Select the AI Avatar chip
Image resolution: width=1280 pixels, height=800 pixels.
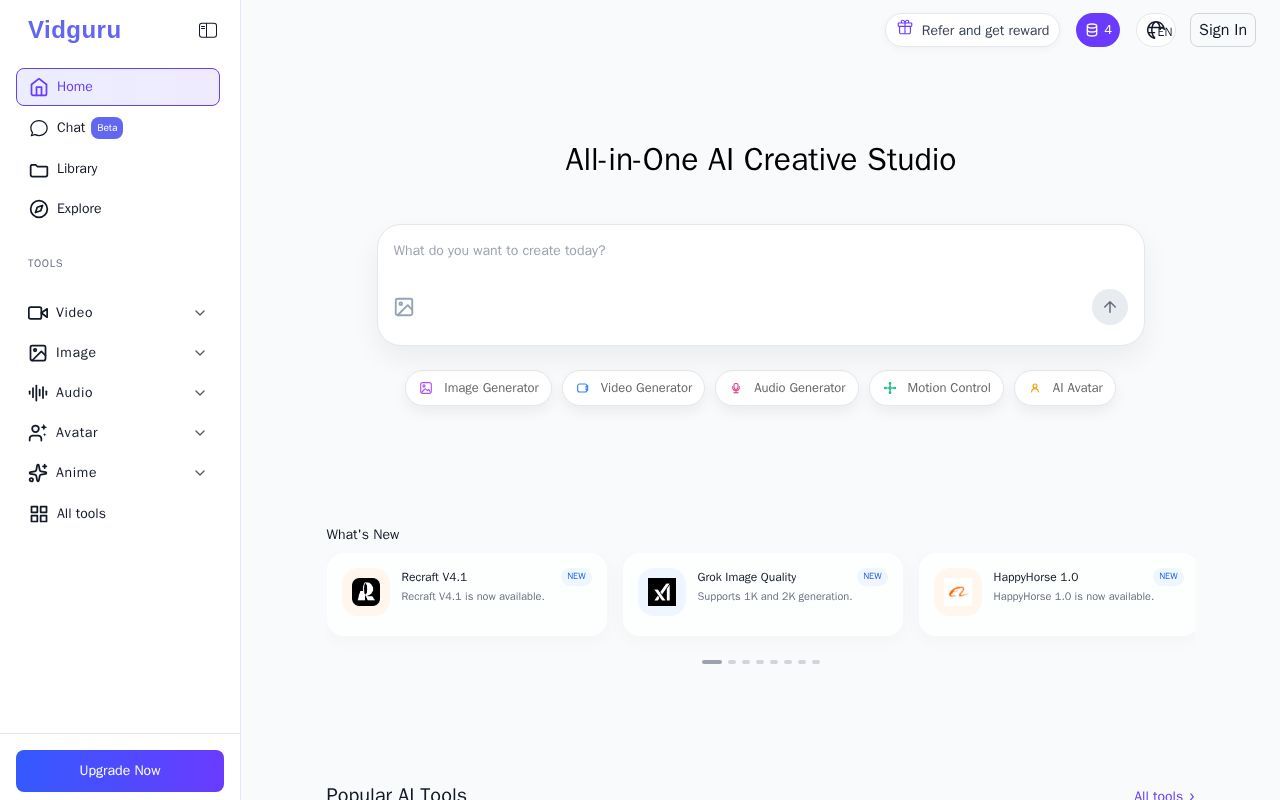tap(1065, 388)
